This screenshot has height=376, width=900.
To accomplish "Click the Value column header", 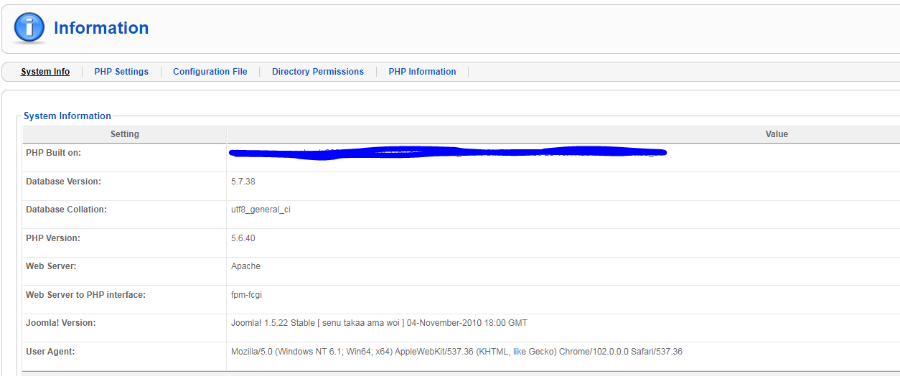I will coord(777,134).
